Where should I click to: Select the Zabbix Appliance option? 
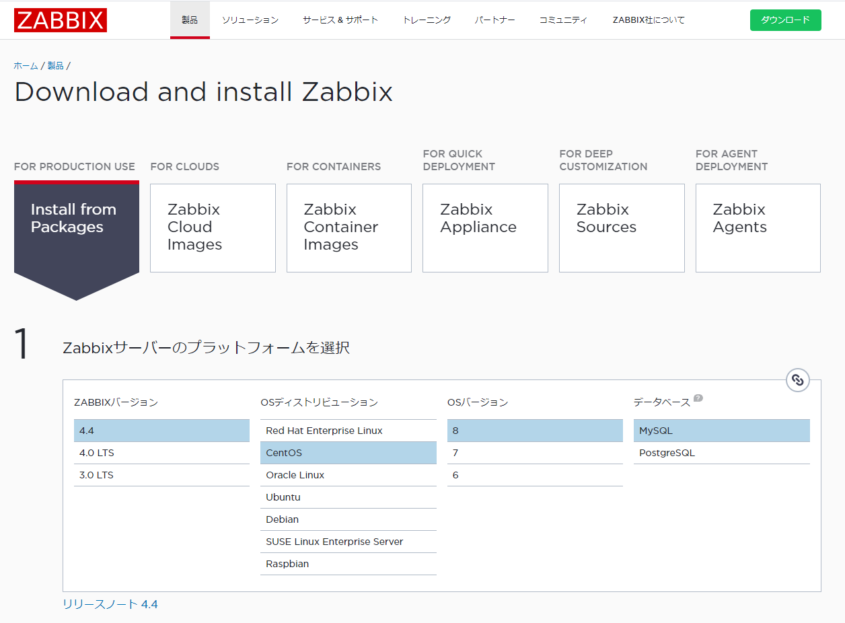pyautogui.click(x=484, y=227)
